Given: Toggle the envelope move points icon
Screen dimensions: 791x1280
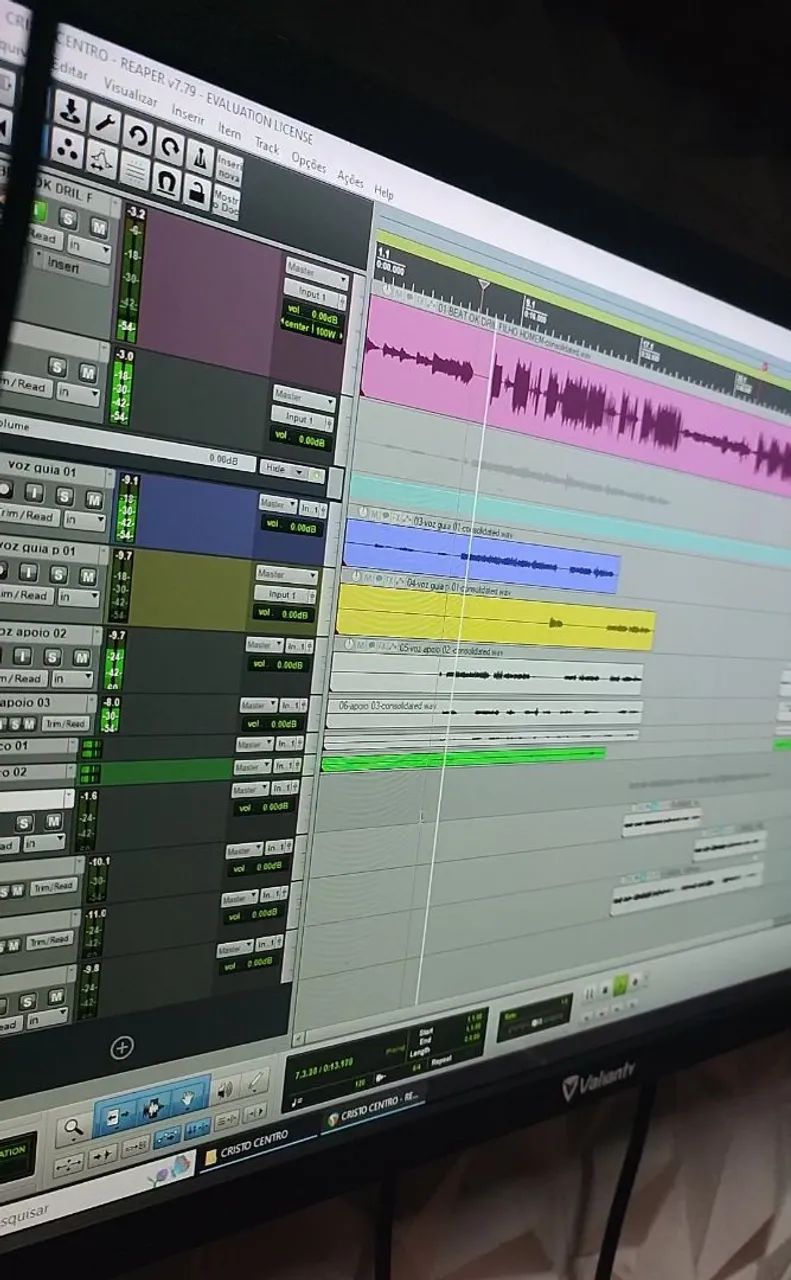Looking at the screenshot, I should coord(101,160).
